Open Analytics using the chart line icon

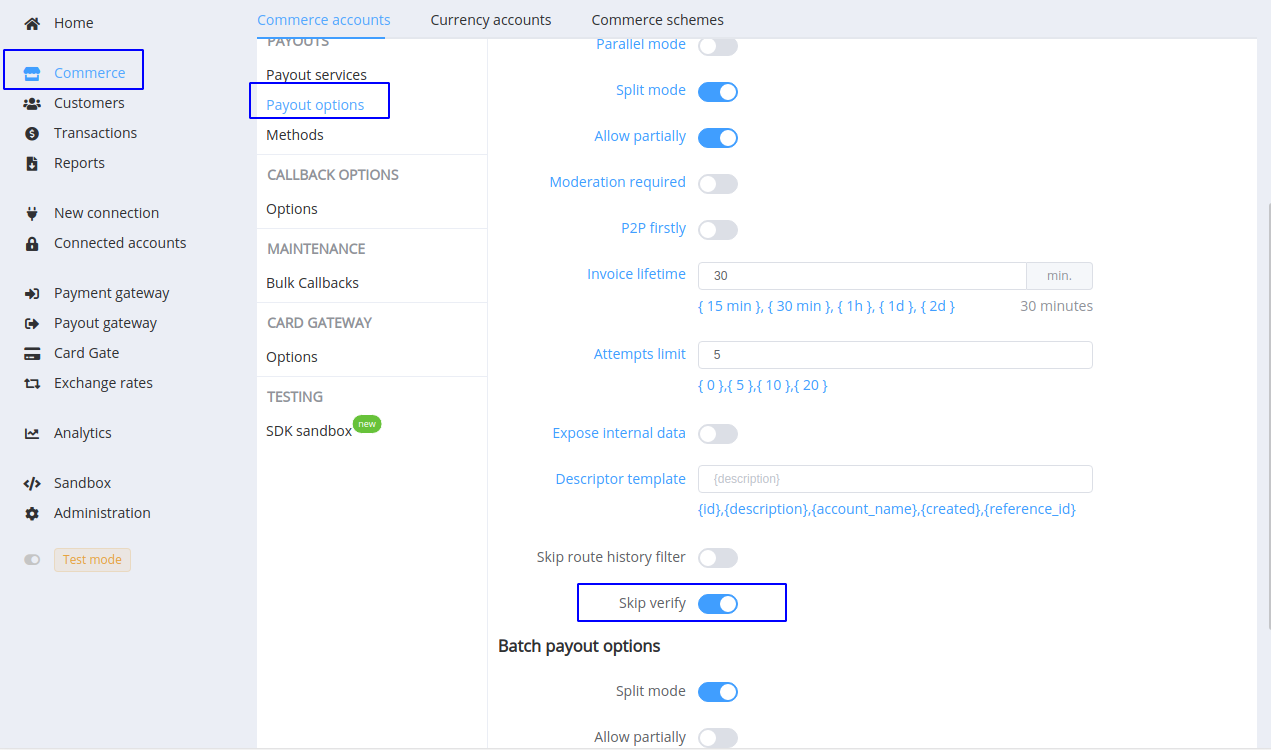(x=32, y=433)
